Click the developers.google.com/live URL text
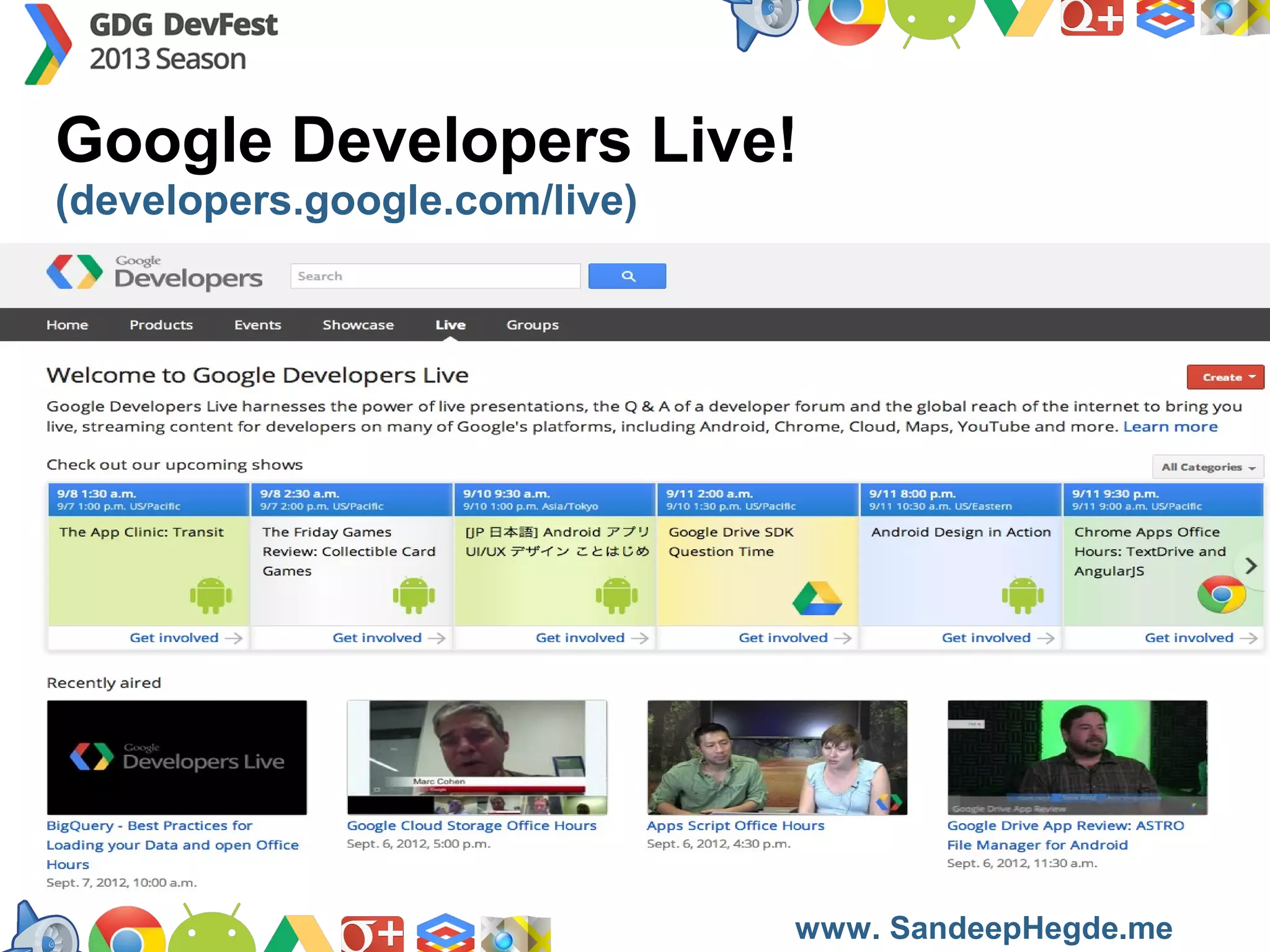The height and width of the screenshot is (952, 1270). (347, 201)
